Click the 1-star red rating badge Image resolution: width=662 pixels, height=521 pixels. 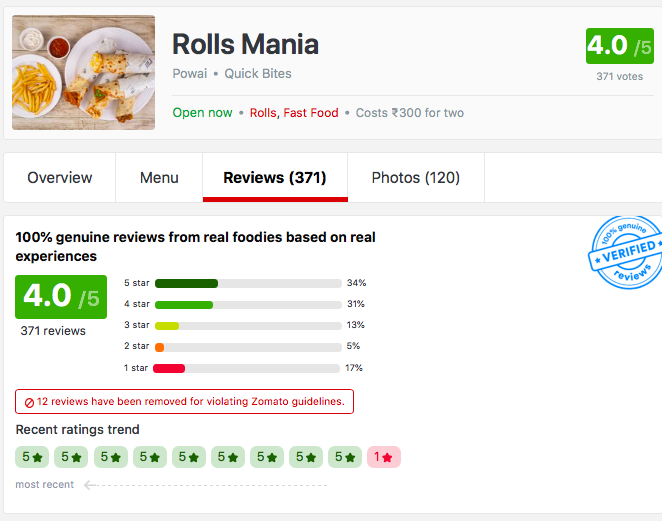pos(384,457)
